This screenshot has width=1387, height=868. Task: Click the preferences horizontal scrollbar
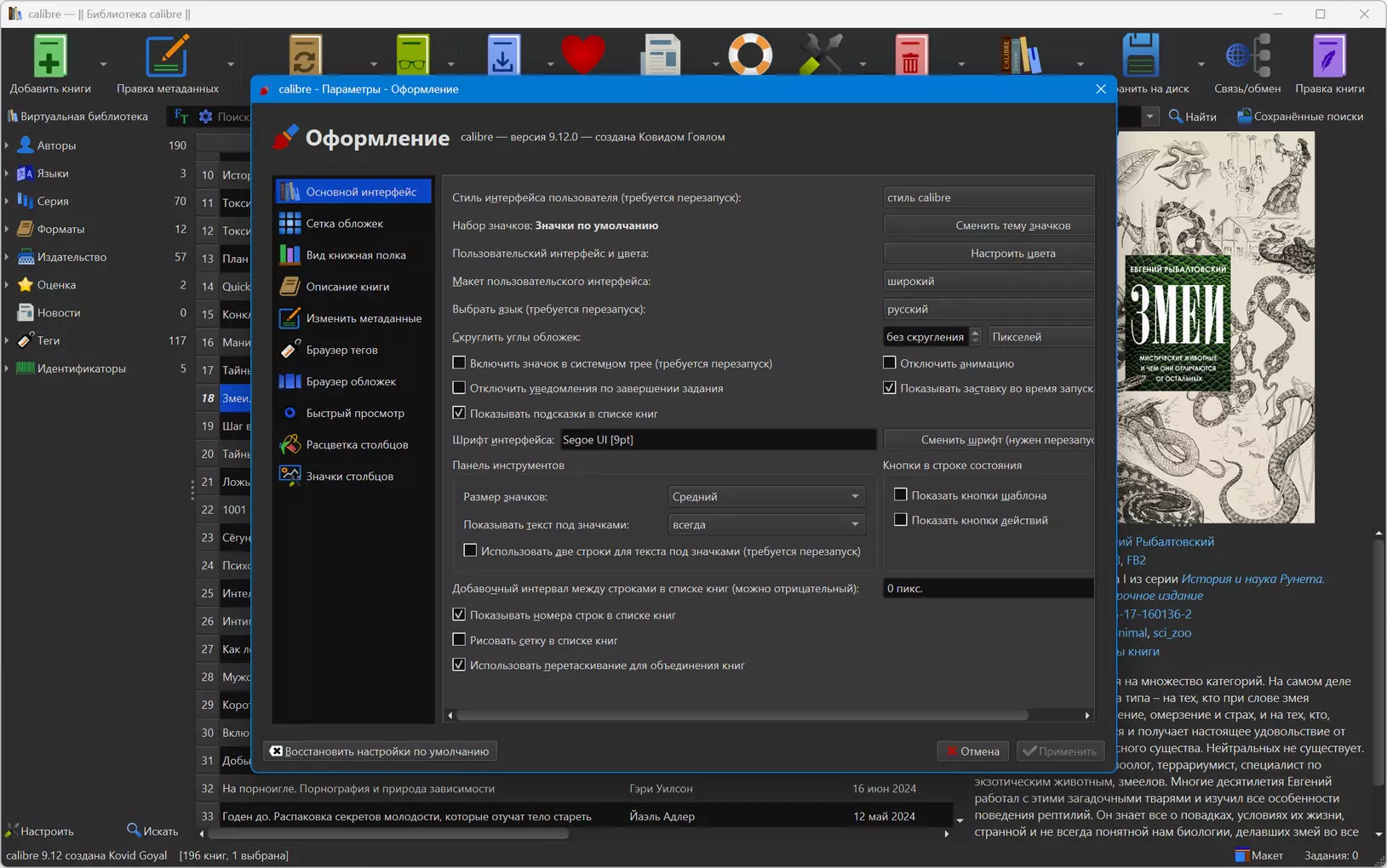click(x=742, y=716)
